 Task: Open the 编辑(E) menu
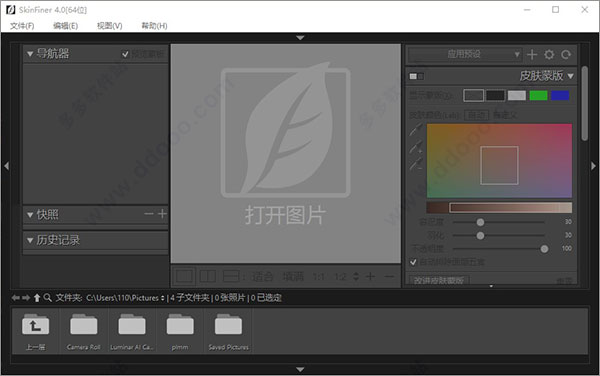point(65,26)
